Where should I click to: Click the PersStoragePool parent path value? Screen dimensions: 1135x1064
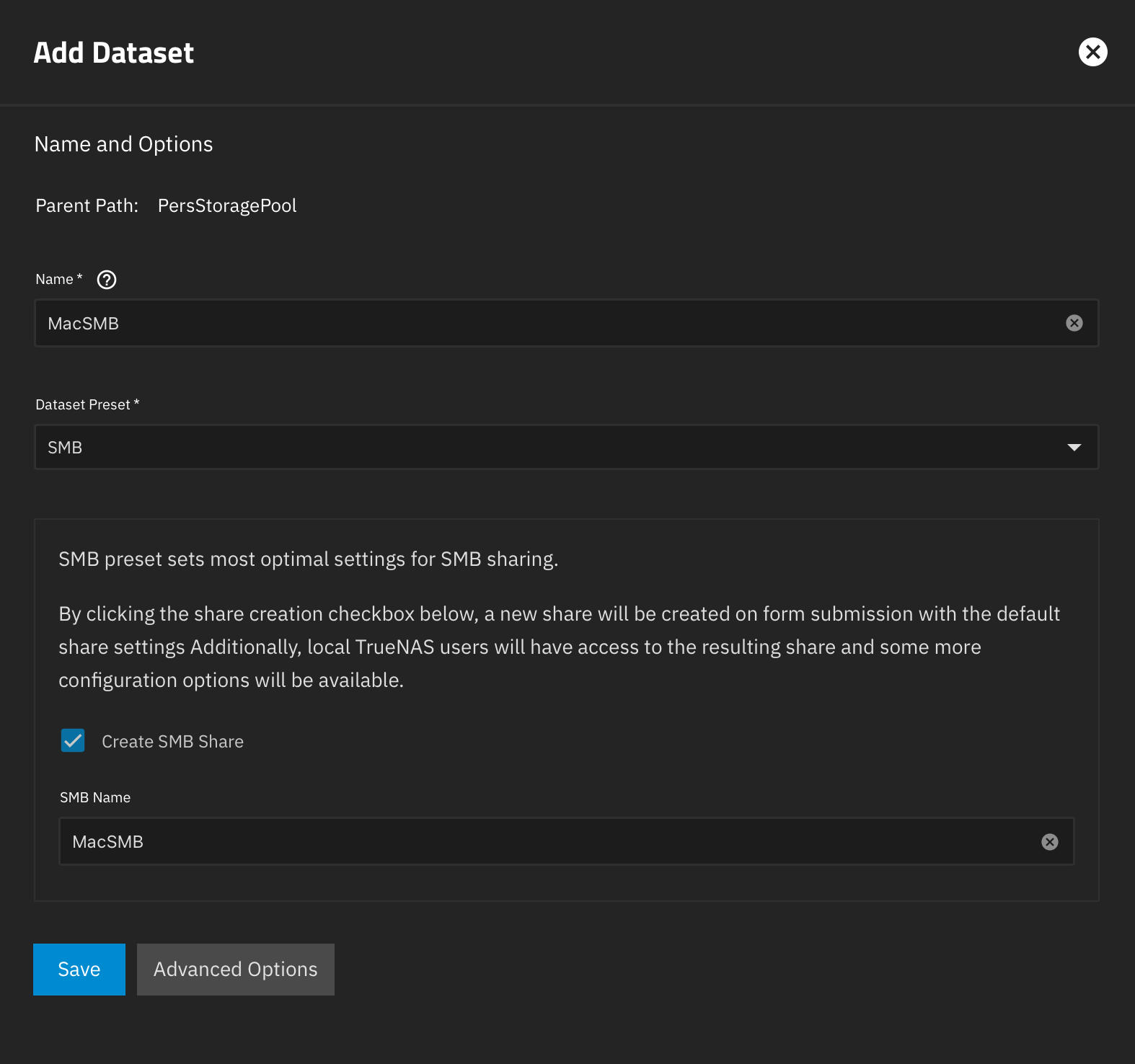(x=227, y=206)
